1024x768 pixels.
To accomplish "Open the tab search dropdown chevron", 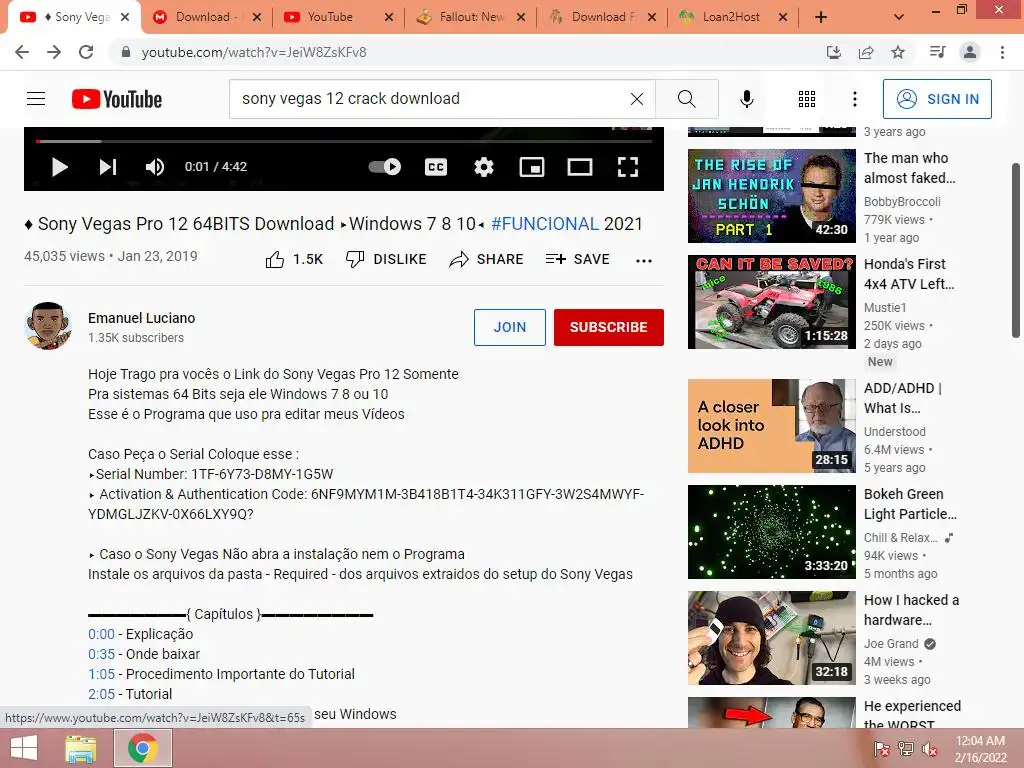I will (899, 18).
